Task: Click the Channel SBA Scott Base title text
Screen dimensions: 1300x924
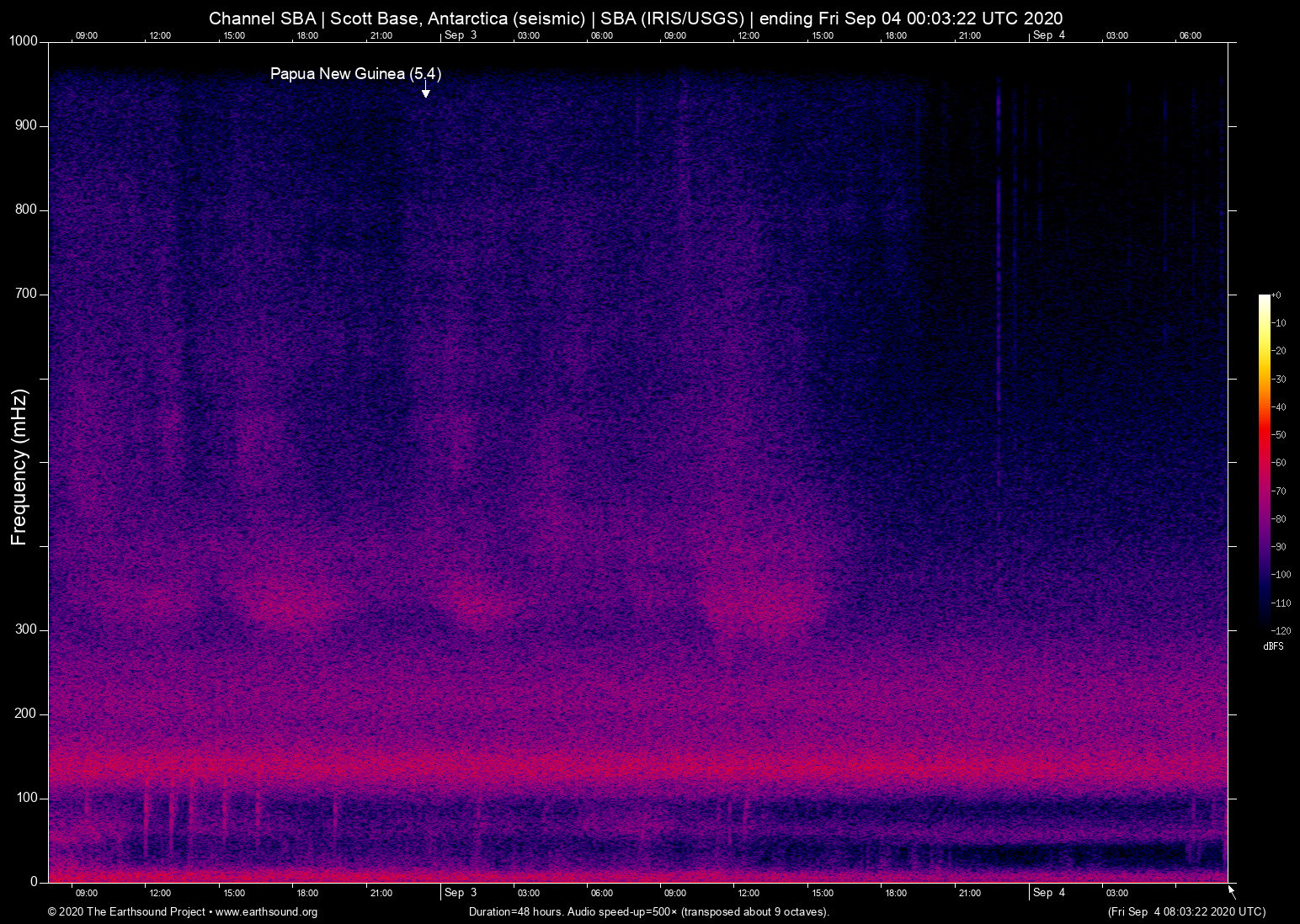Action: [636, 19]
